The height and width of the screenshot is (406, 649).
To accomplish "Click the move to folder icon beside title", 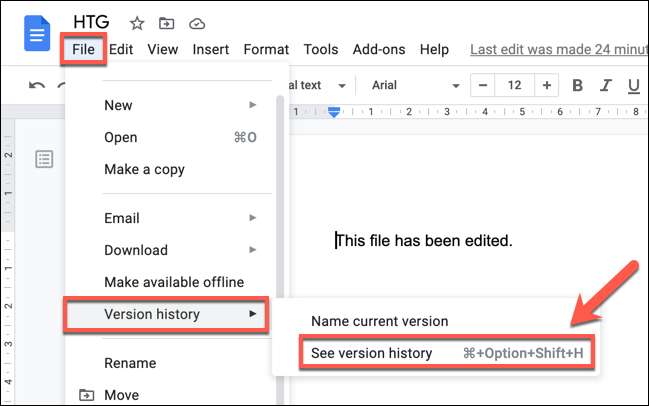I will [x=166, y=22].
